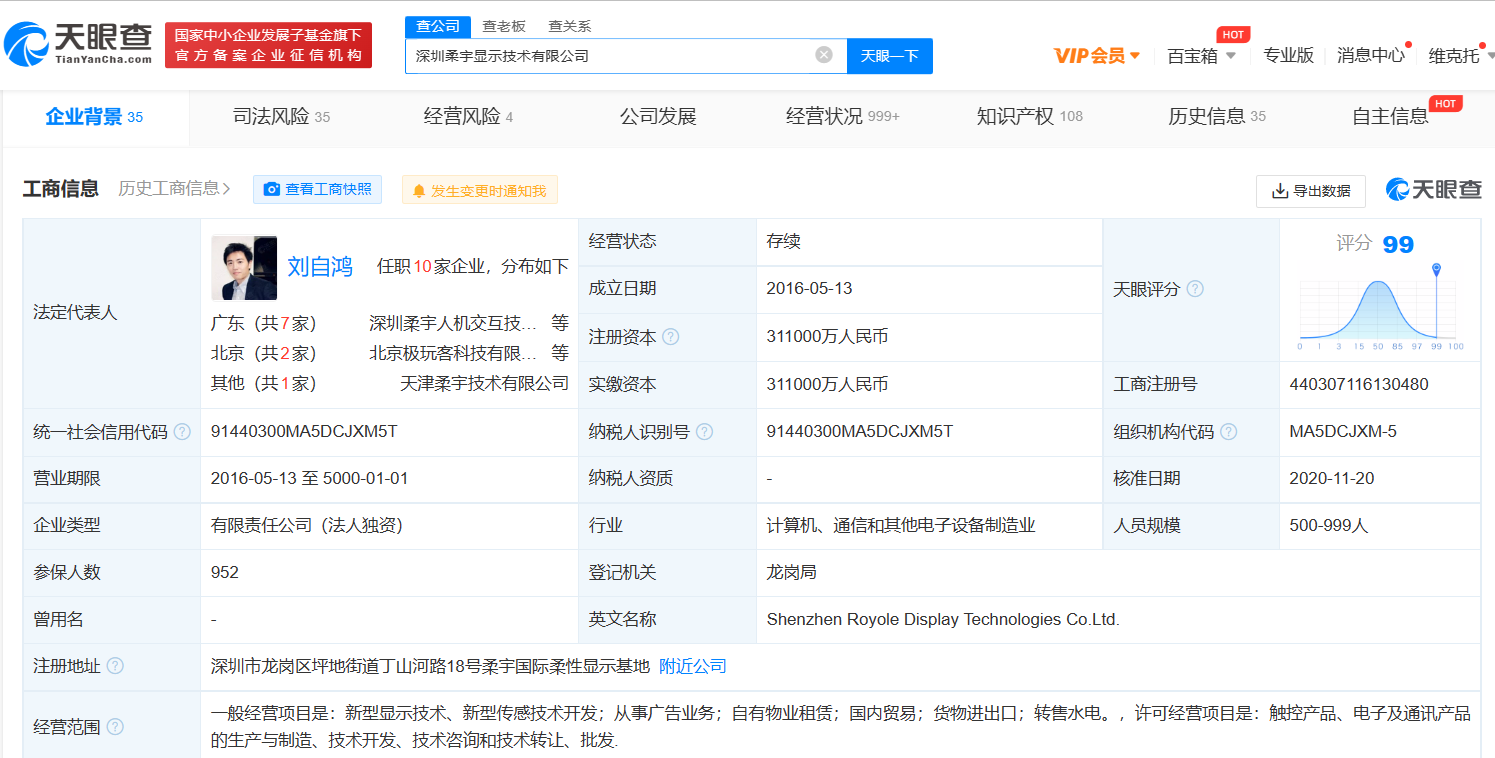
Task: Open the 经营风险 tab
Action: 469,117
